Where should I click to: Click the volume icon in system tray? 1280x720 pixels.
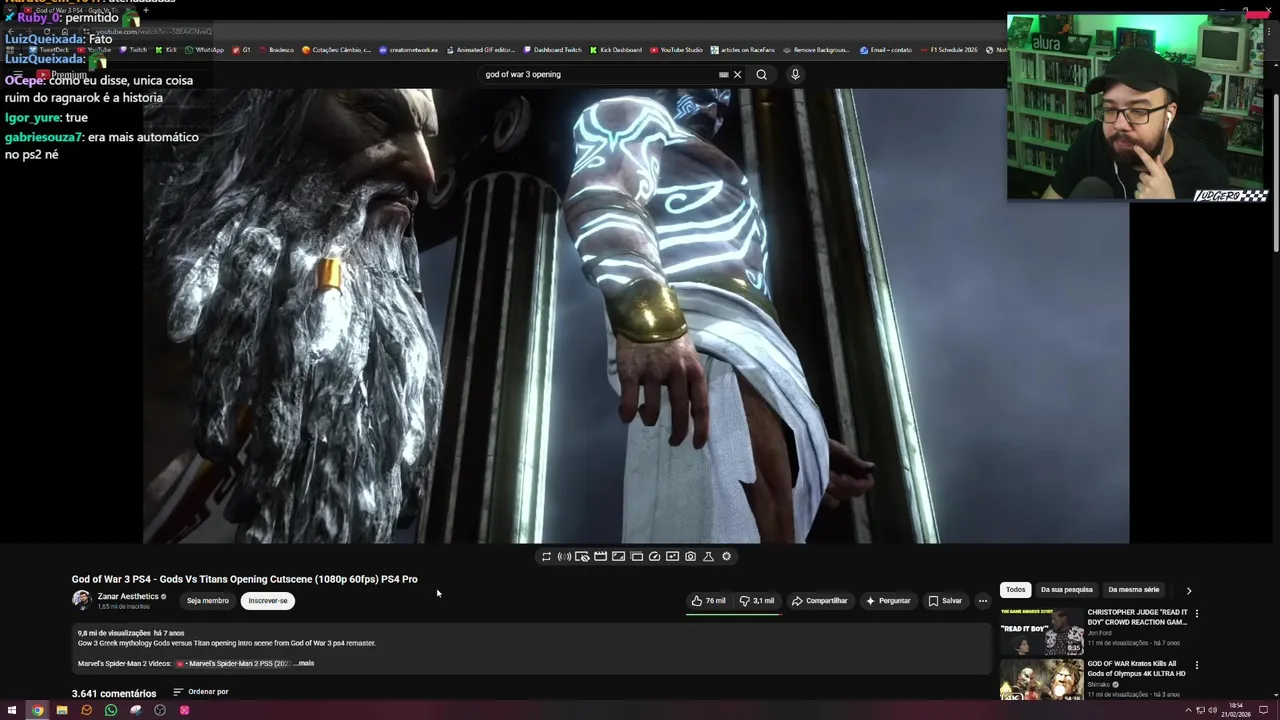coord(1212,711)
